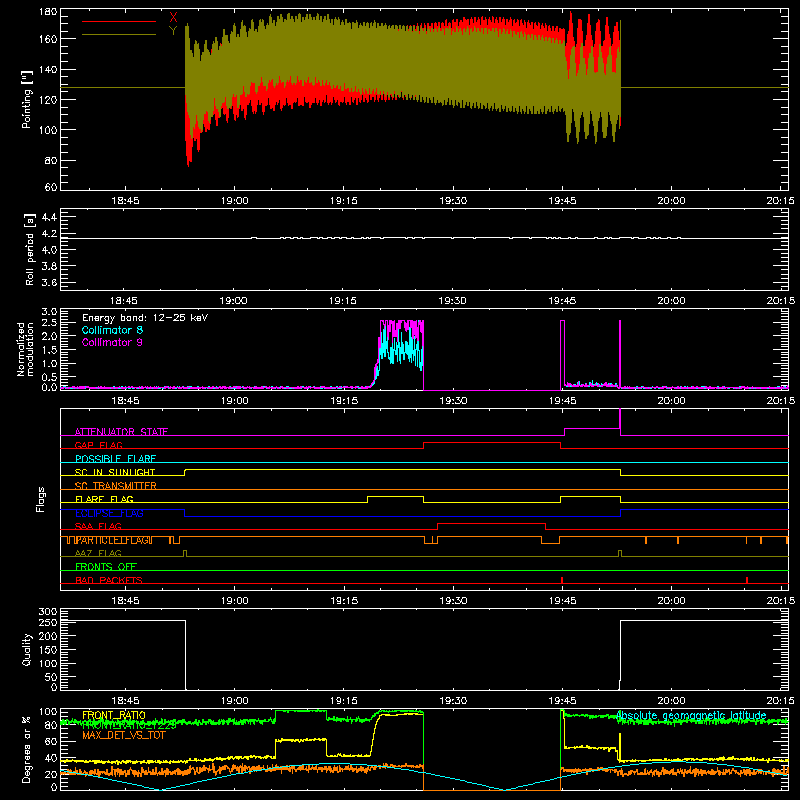
Task: Click 18:45 under the Quality plot
Action: click(x=126, y=701)
